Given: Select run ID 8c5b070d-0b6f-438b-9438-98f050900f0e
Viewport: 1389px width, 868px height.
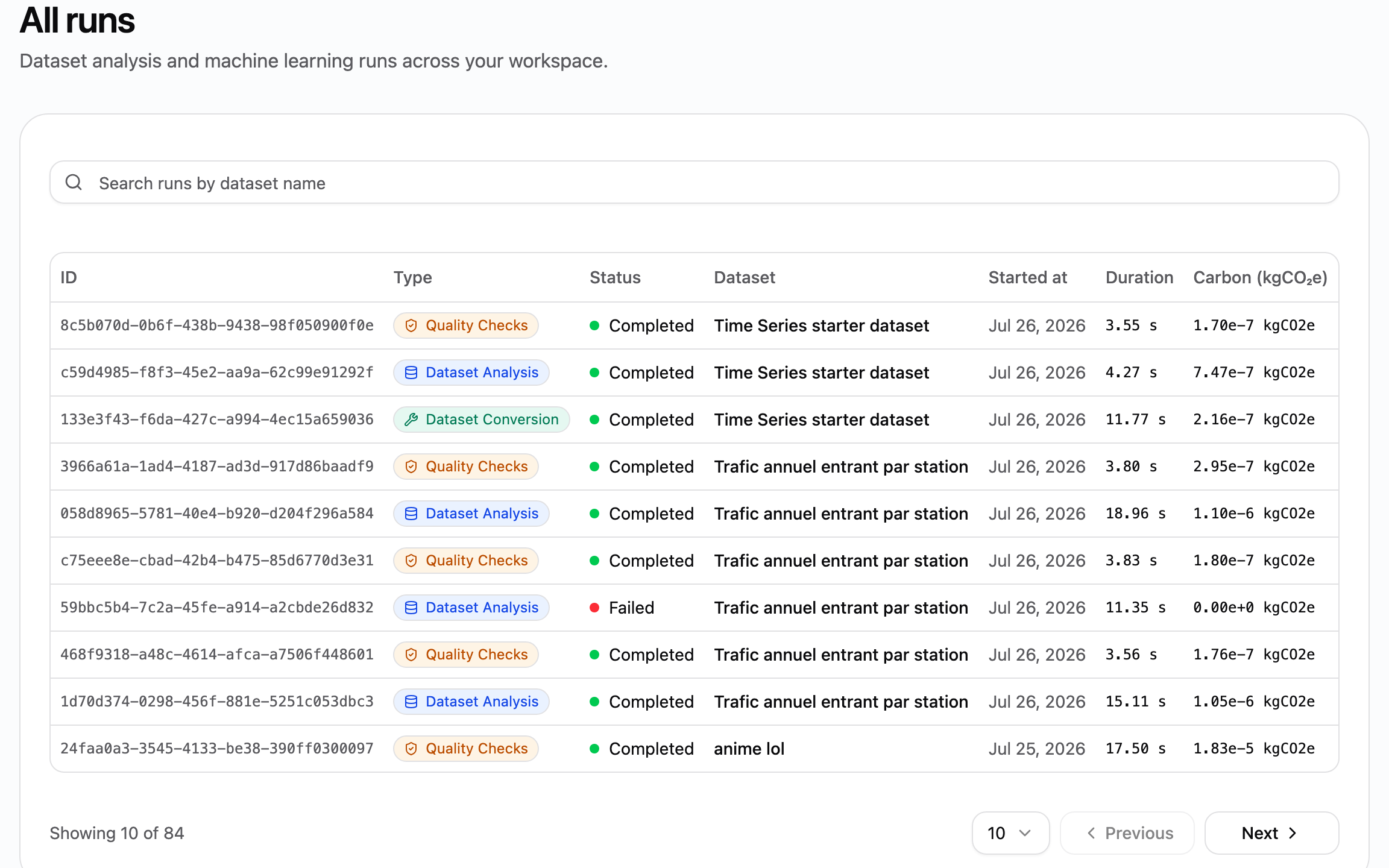Looking at the screenshot, I should coord(217,325).
